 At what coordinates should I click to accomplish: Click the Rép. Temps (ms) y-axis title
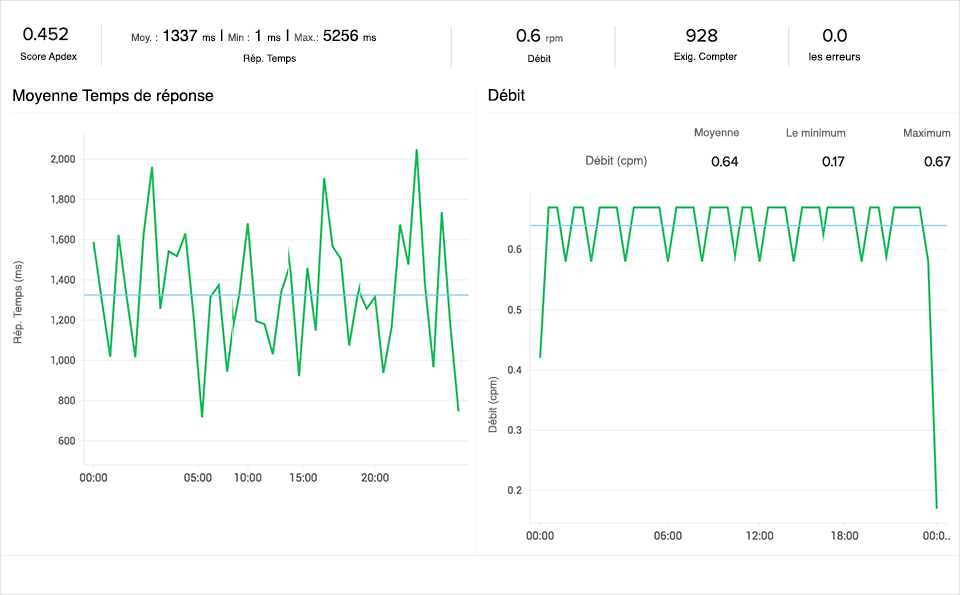(18, 304)
